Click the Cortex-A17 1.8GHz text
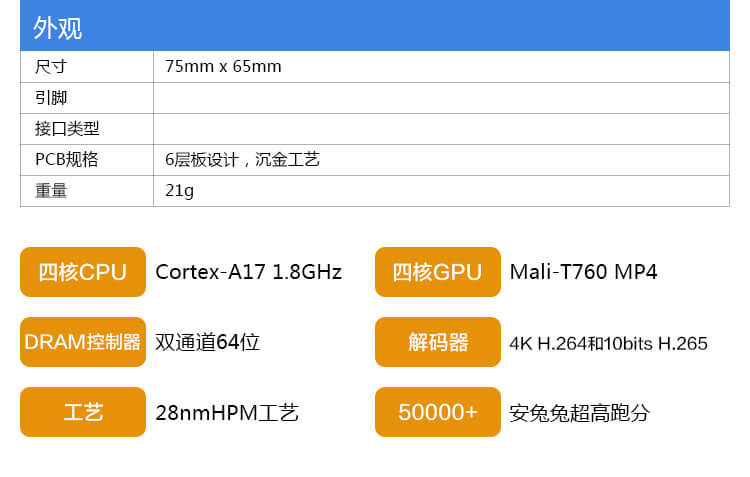Image resolution: width=750 pixels, height=477 pixels. coord(248,272)
